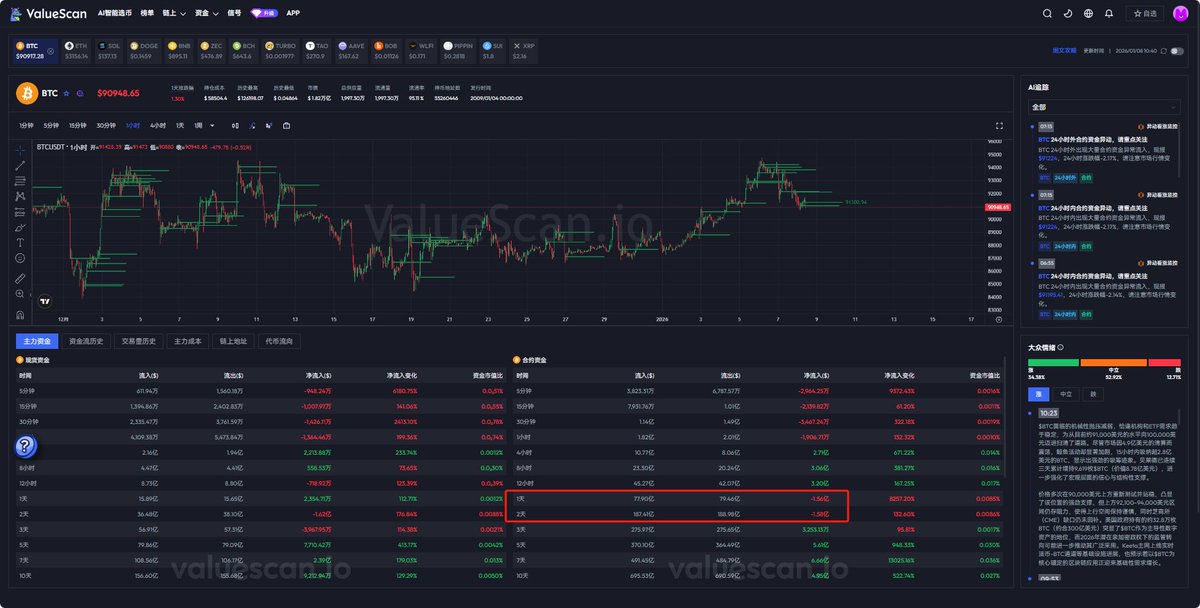Select the 15分钟 chart interval

point(78,126)
